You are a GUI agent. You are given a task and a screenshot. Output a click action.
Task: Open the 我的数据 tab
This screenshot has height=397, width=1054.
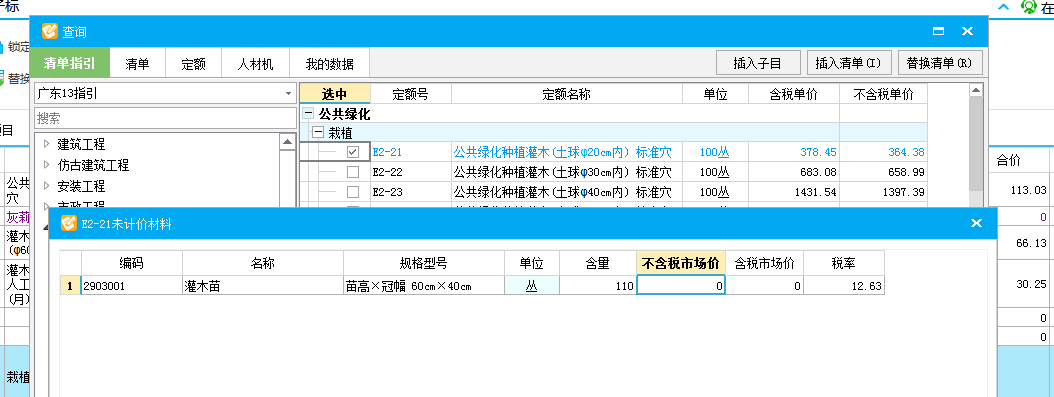[x=329, y=64]
